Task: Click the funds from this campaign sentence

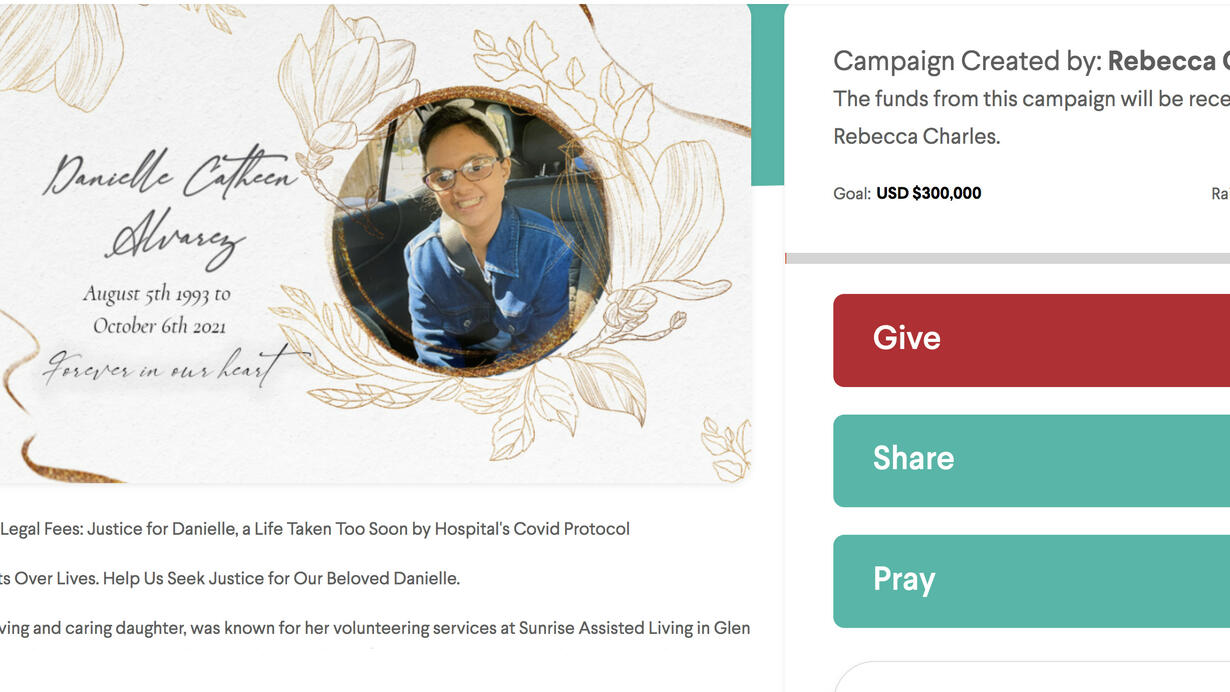Action: [x=1031, y=99]
